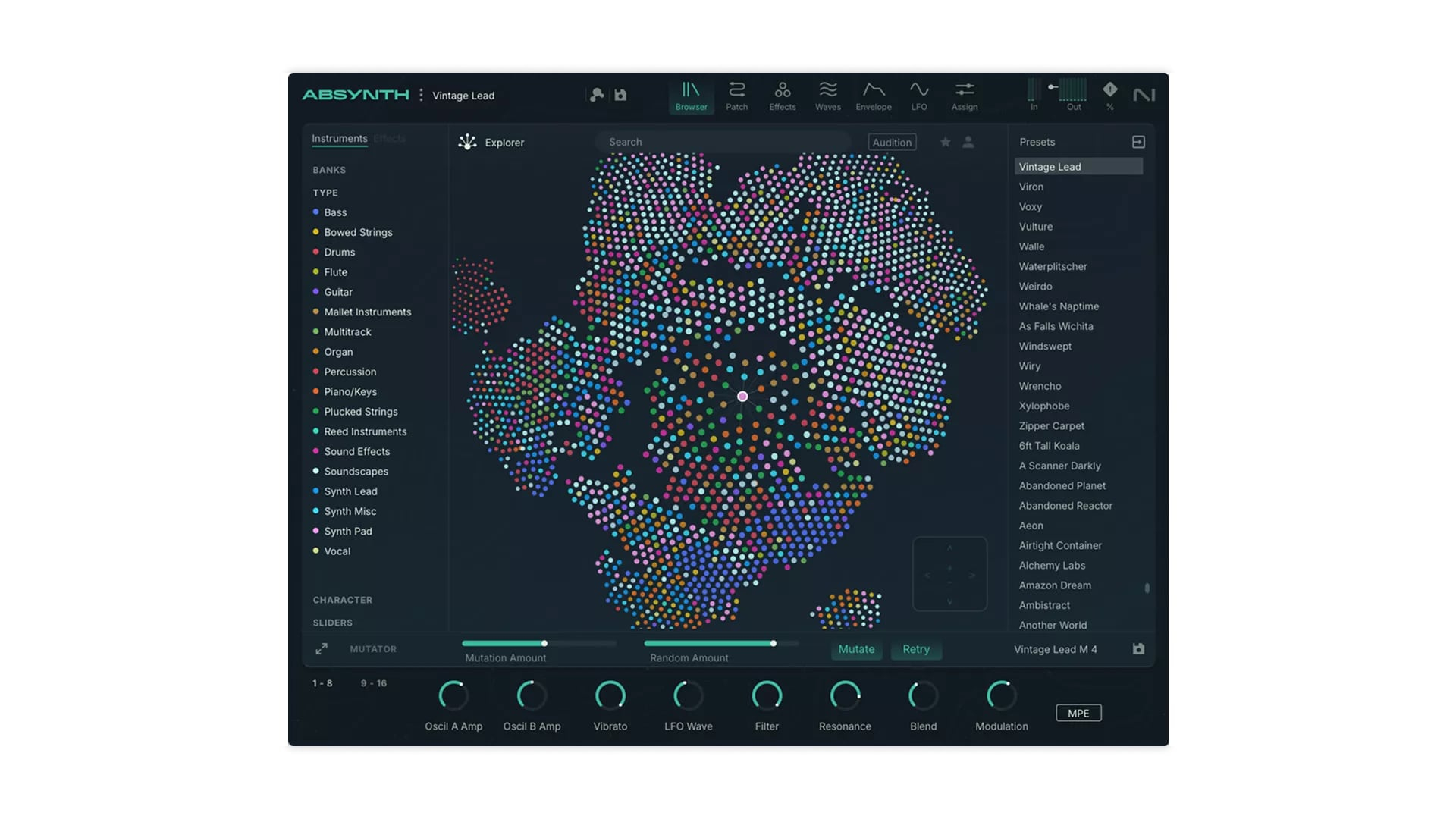Collapse the Presets panel
Screen dimensions: 1456x819
point(1138,142)
